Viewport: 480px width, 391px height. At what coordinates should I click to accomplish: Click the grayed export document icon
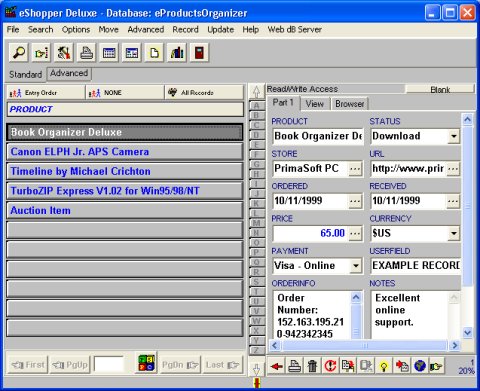(x=366, y=366)
